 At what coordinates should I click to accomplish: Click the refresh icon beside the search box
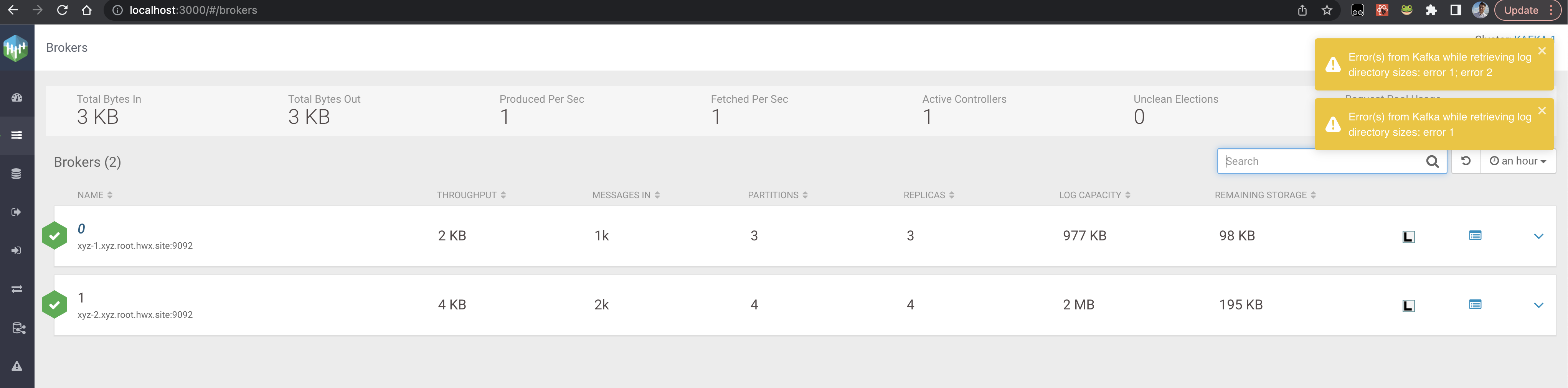point(1466,161)
